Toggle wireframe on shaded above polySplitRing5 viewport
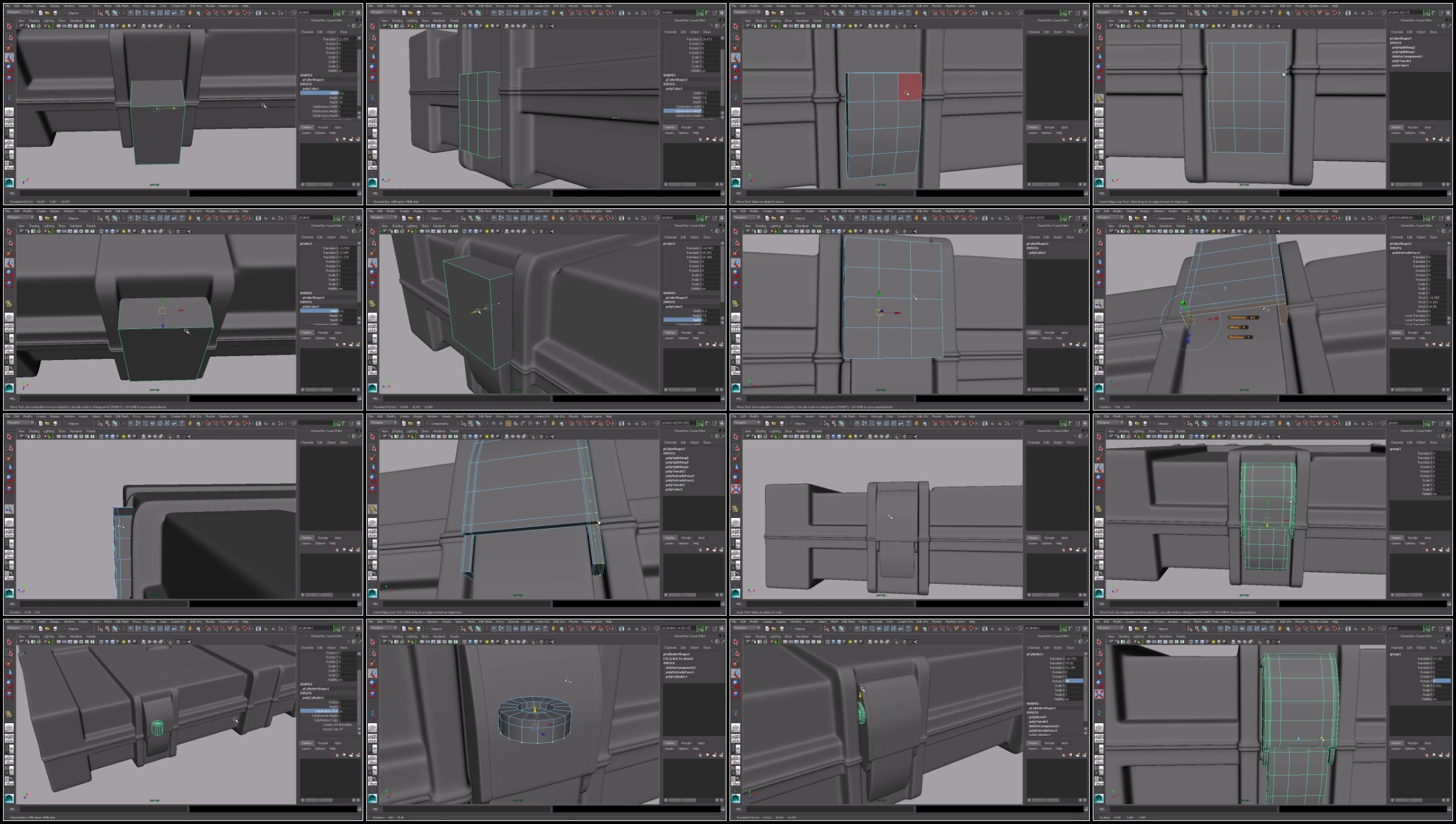Viewport: 1456px width, 824px height. coord(476,436)
